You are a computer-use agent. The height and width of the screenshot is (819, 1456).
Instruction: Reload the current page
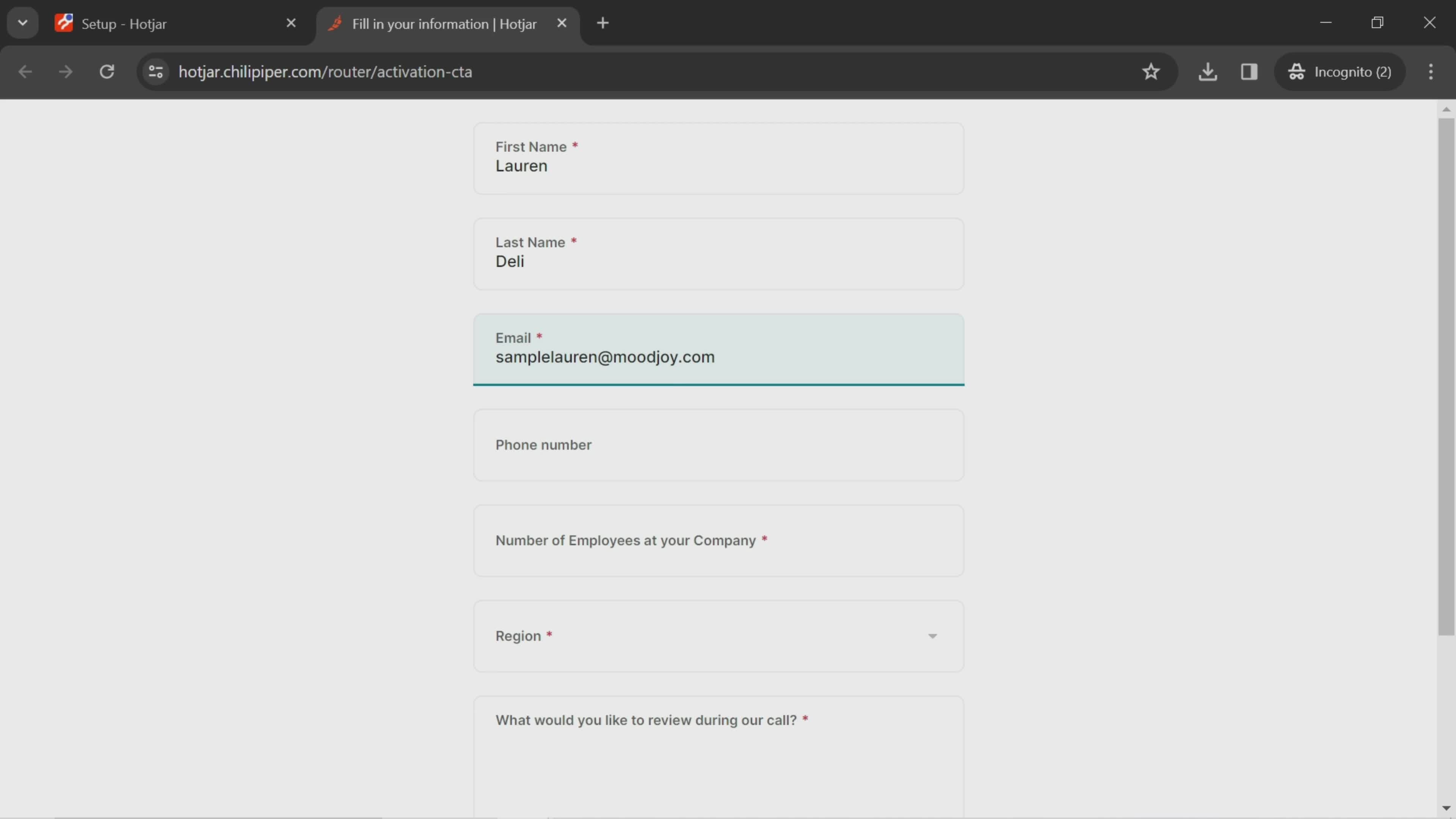pyautogui.click(x=107, y=72)
